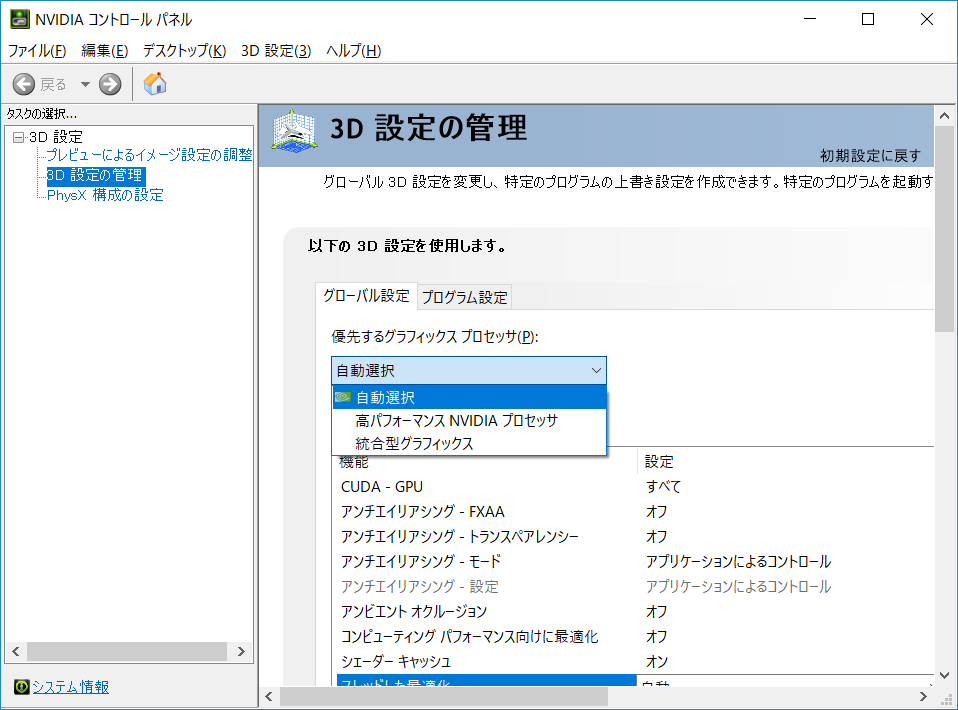The image size is (958, 710).
Task: Select PhysX 構成の設定 in the tree
Action: [x=105, y=195]
